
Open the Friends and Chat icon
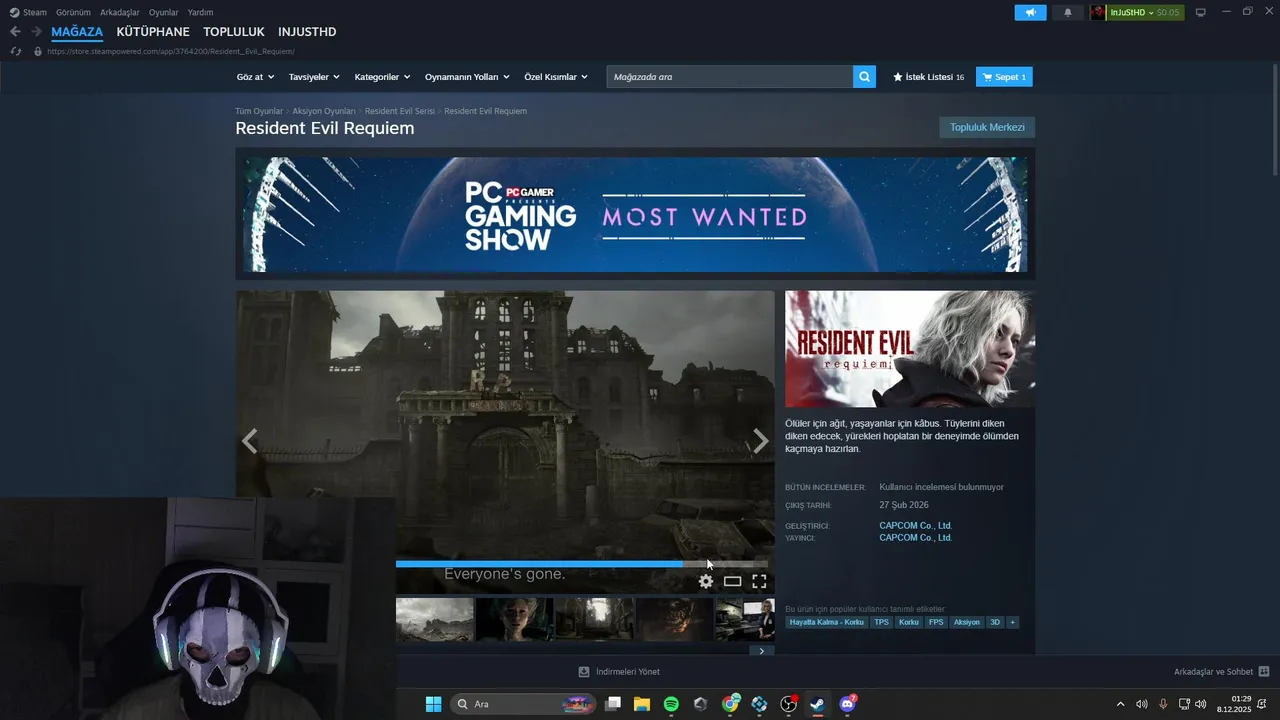[1264, 672]
